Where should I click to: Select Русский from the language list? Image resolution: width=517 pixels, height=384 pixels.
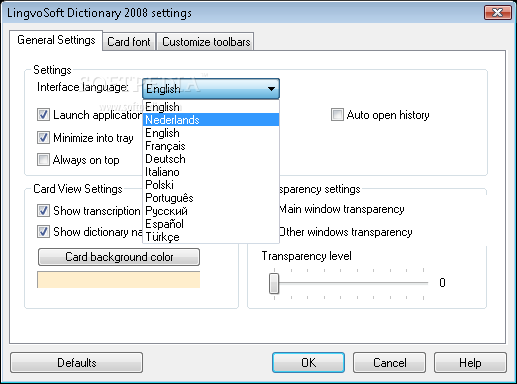[x=211, y=211]
